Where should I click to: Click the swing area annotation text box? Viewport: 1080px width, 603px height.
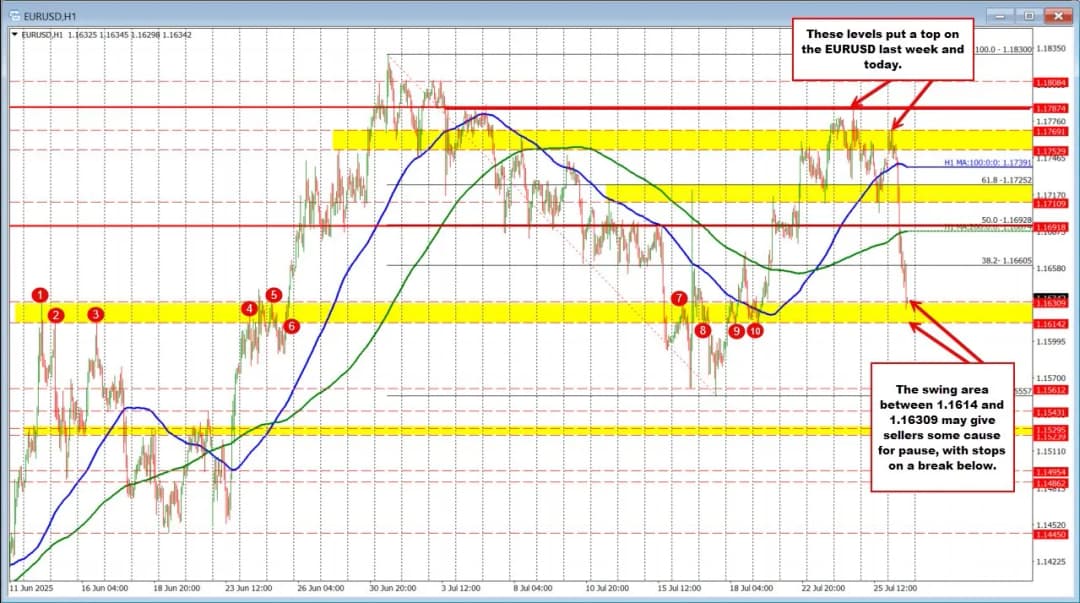(939, 427)
